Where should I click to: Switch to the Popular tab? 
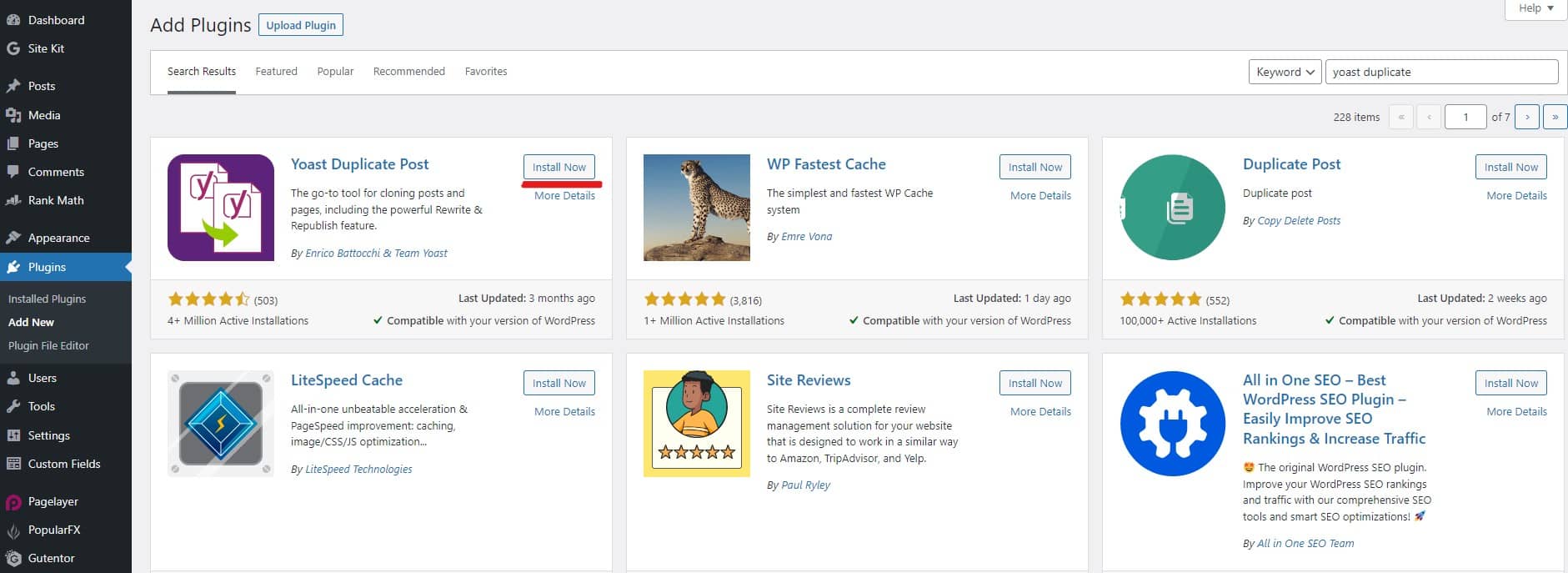click(335, 72)
